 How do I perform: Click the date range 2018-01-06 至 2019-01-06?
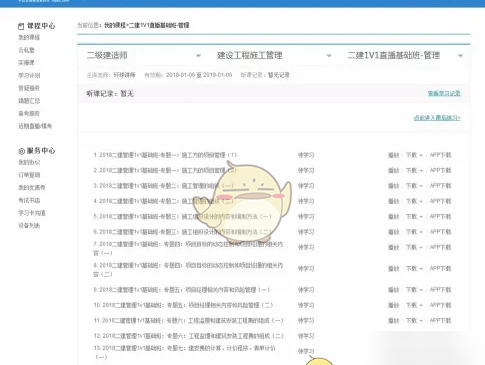click(199, 75)
